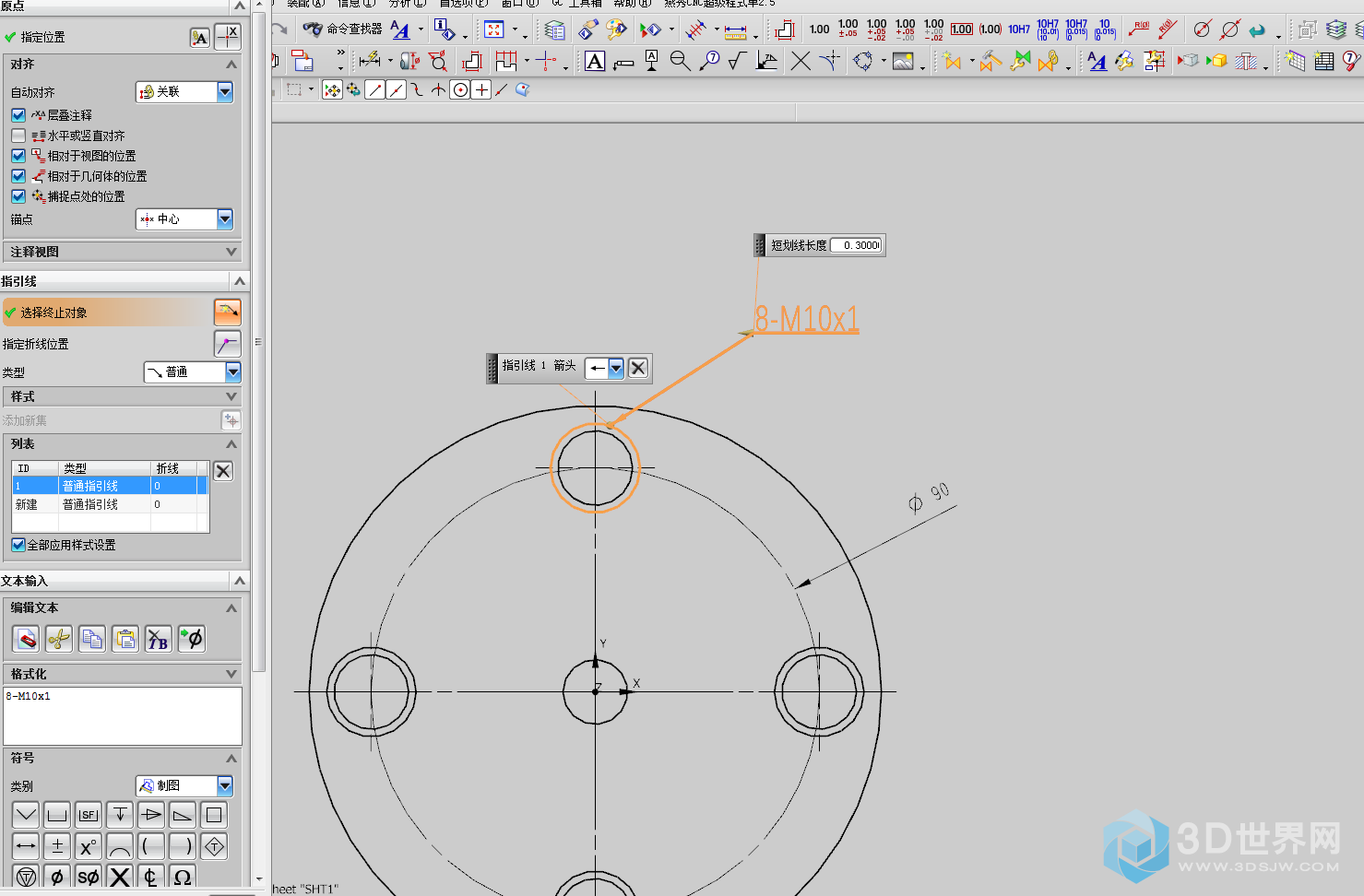Click the paste text clipboard icon
This screenshot has width=1364, height=896.
(x=125, y=639)
